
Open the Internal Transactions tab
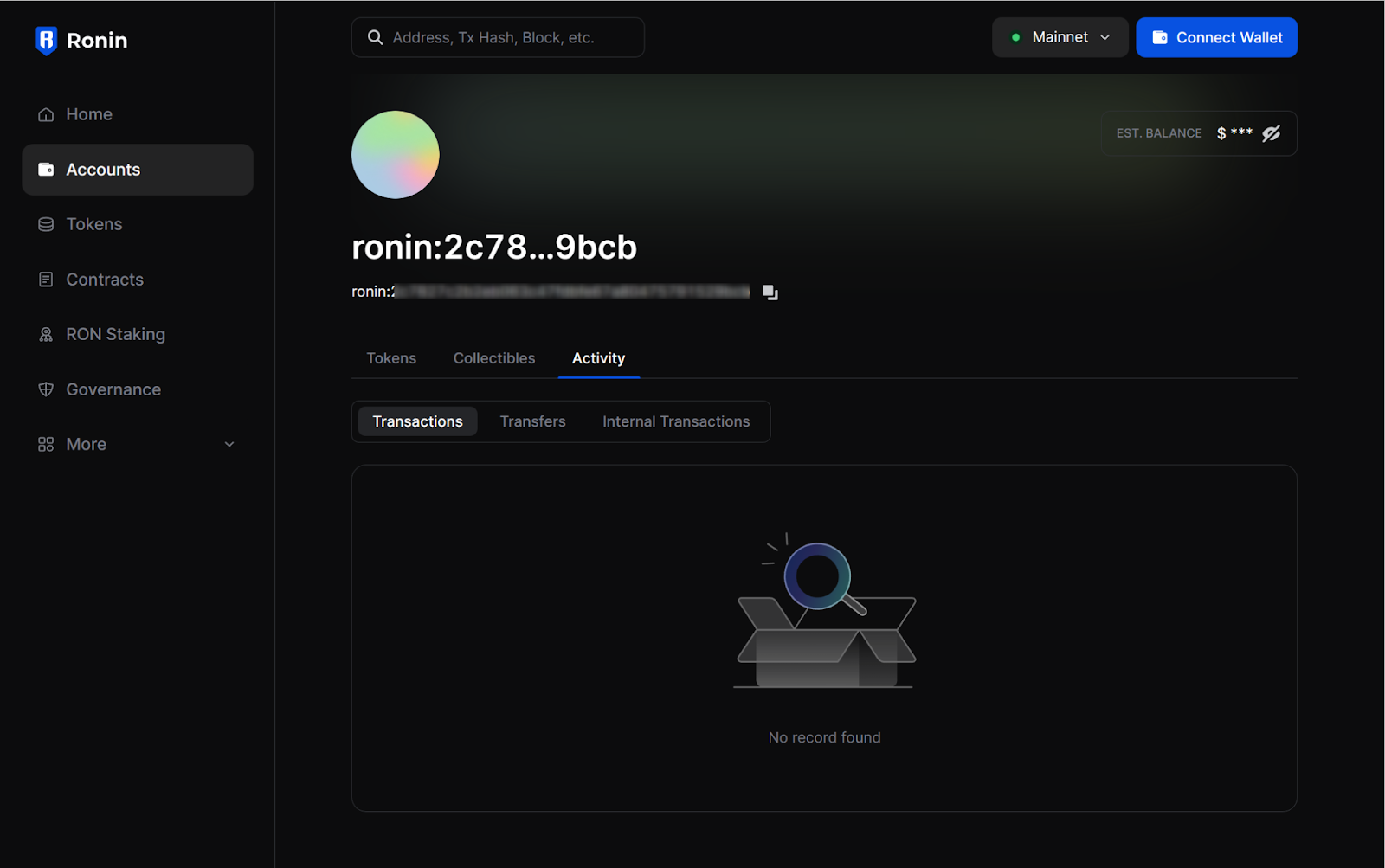(x=676, y=421)
